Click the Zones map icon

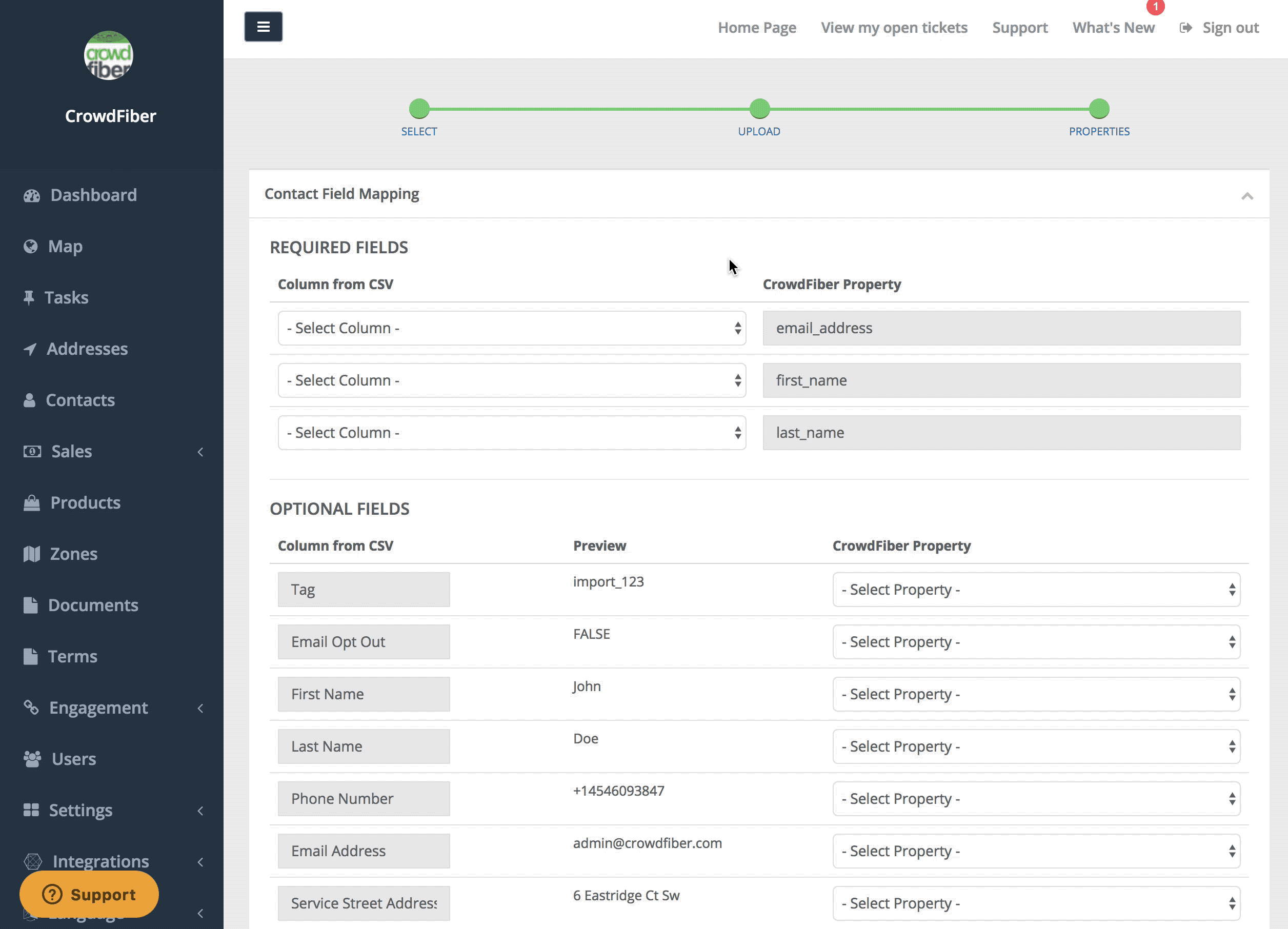(x=32, y=554)
